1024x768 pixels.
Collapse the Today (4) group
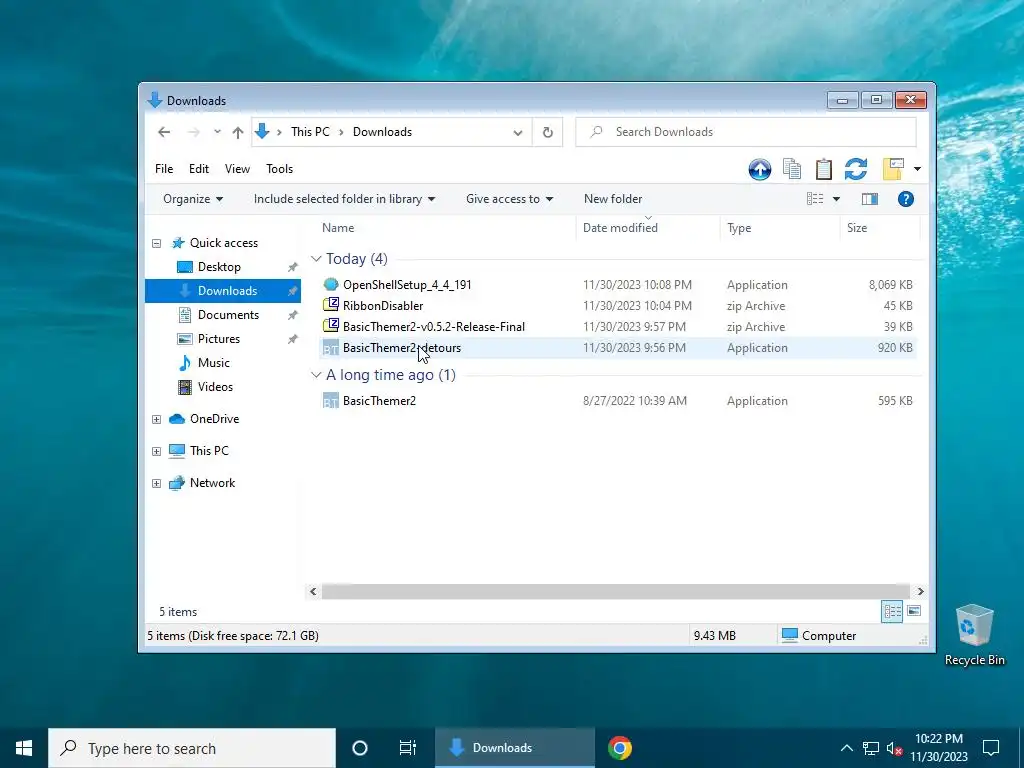[316, 259]
